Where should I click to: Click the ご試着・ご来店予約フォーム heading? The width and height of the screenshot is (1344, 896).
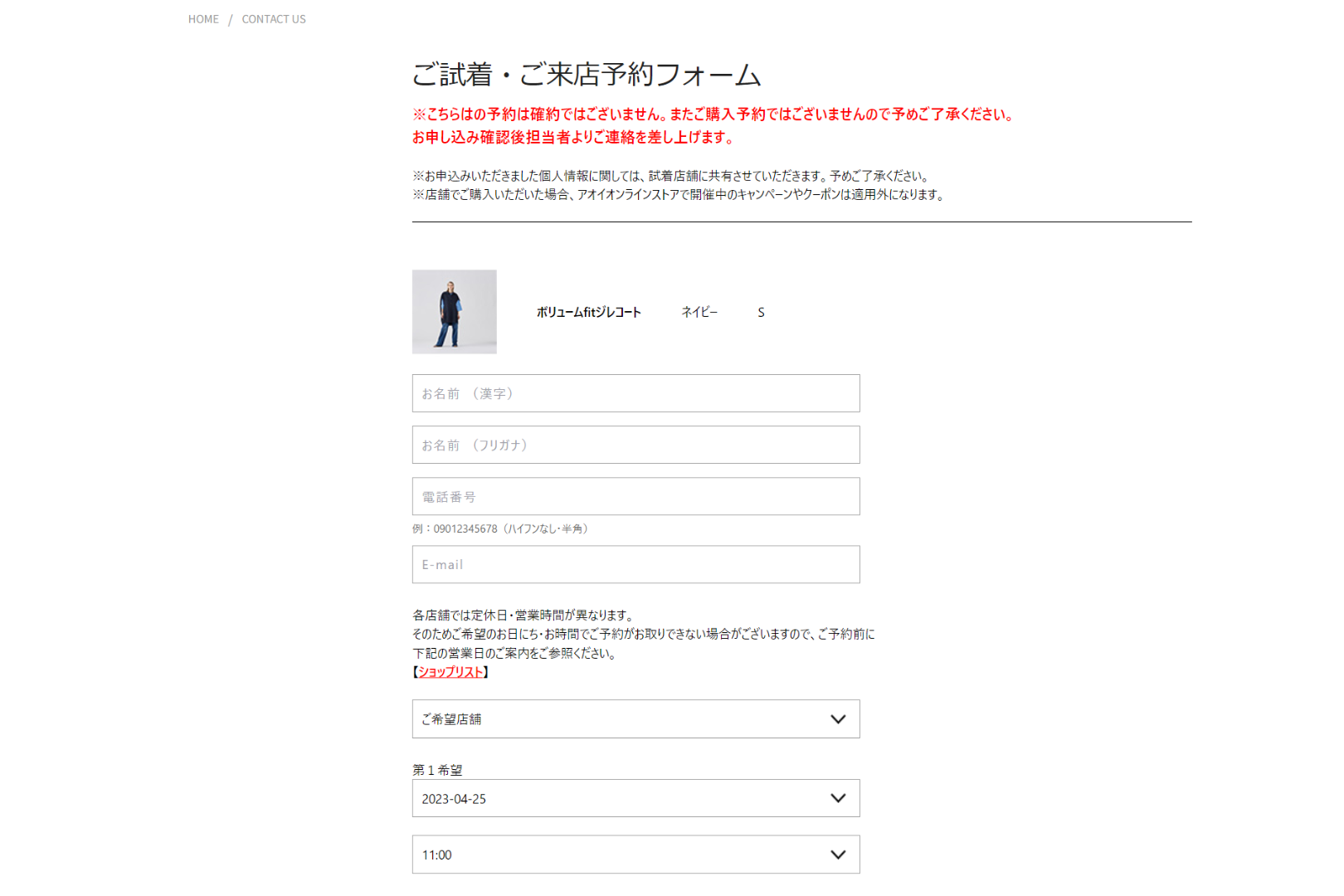(587, 75)
